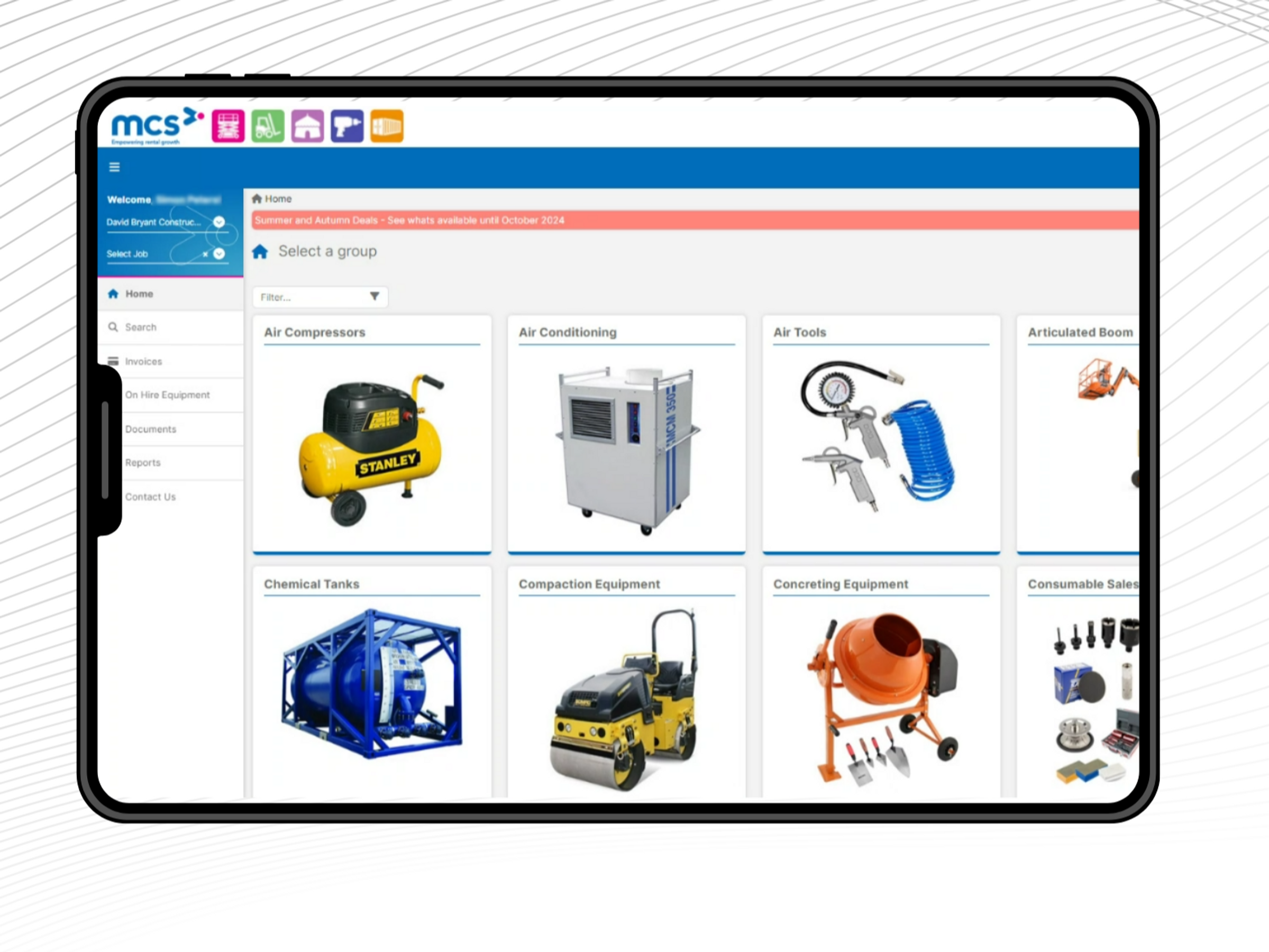Click the house icon beside Select a group
1269x952 pixels.
(x=260, y=252)
